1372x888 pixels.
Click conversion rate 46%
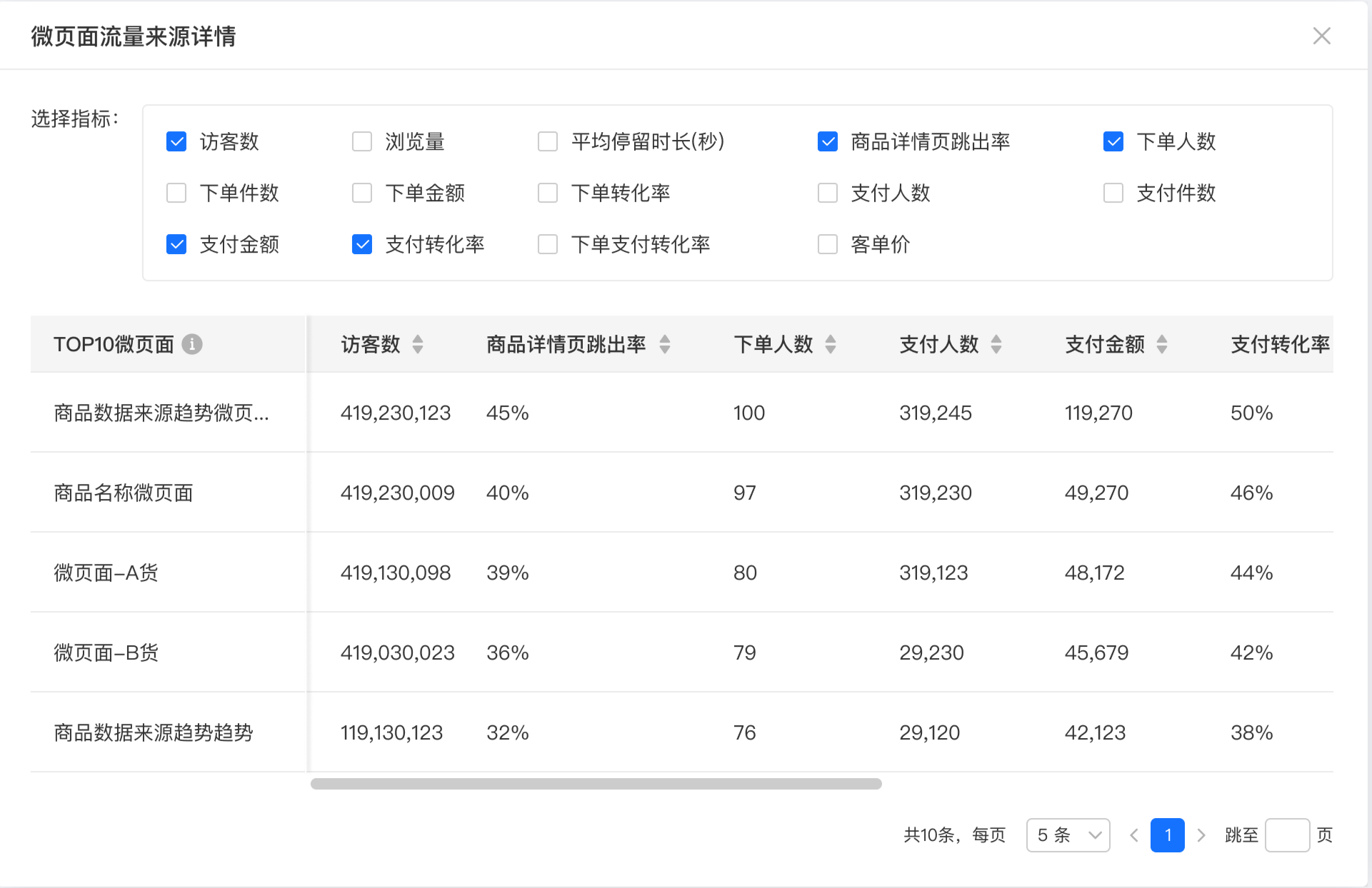pyautogui.click(x=1252, y=493)
